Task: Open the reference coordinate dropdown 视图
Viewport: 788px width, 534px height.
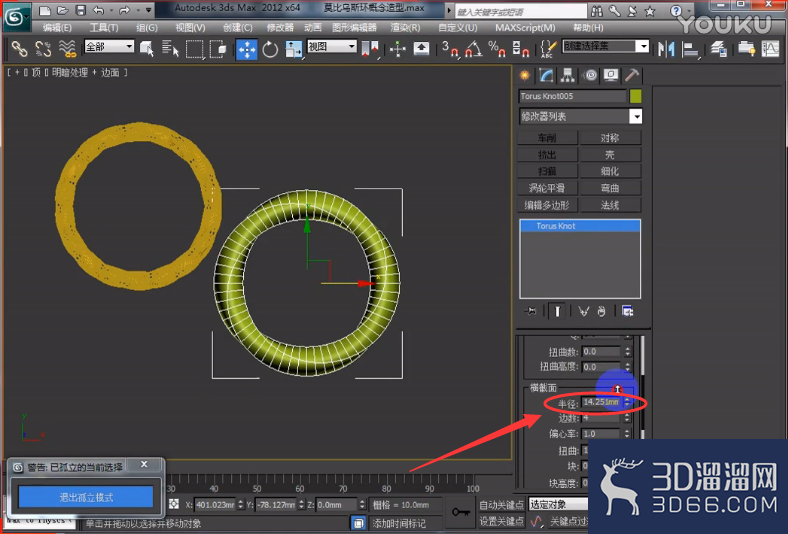Action: 332,47
